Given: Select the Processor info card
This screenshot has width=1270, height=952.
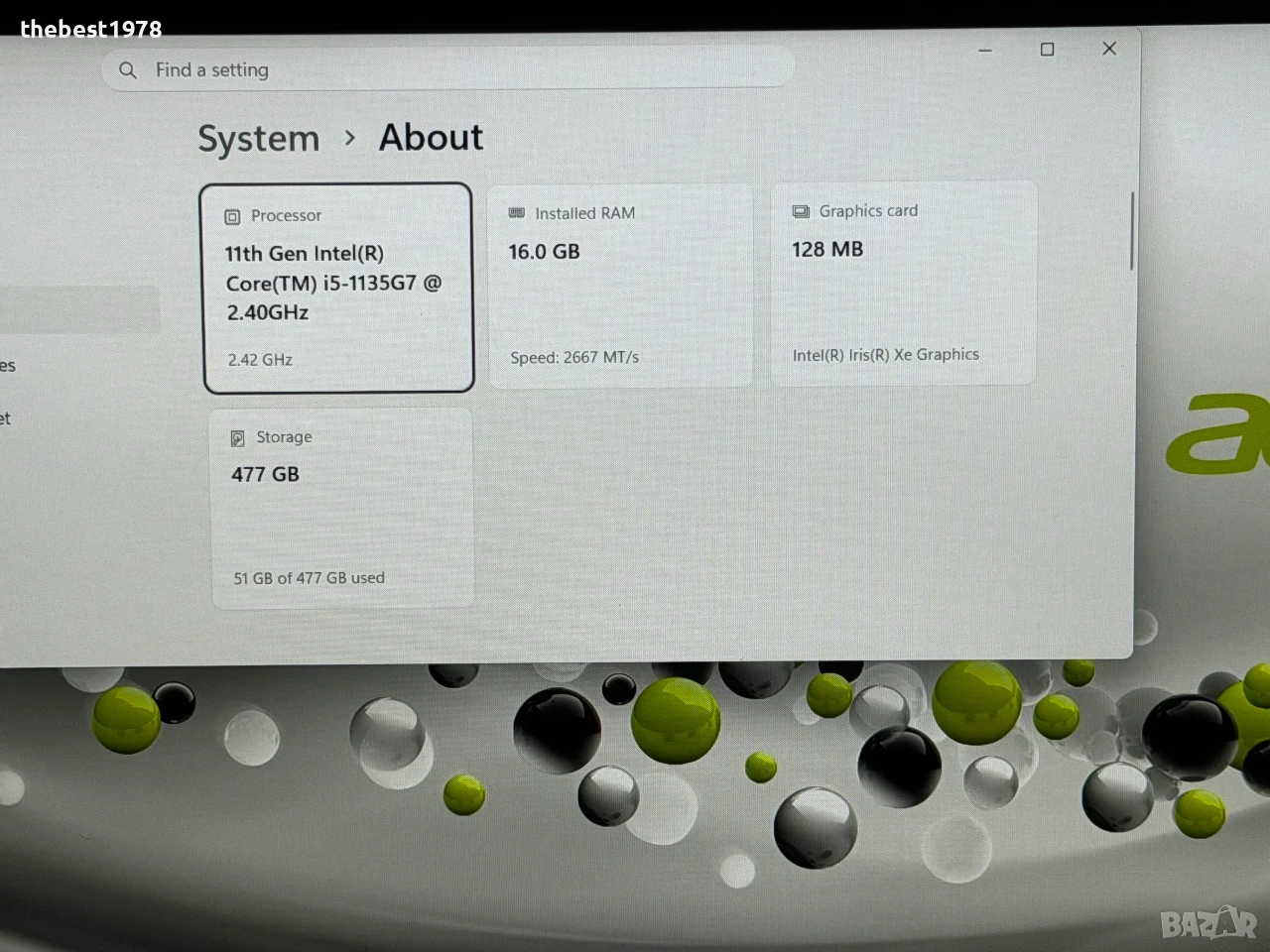Looking at the screenshot, I should point(337,288).
